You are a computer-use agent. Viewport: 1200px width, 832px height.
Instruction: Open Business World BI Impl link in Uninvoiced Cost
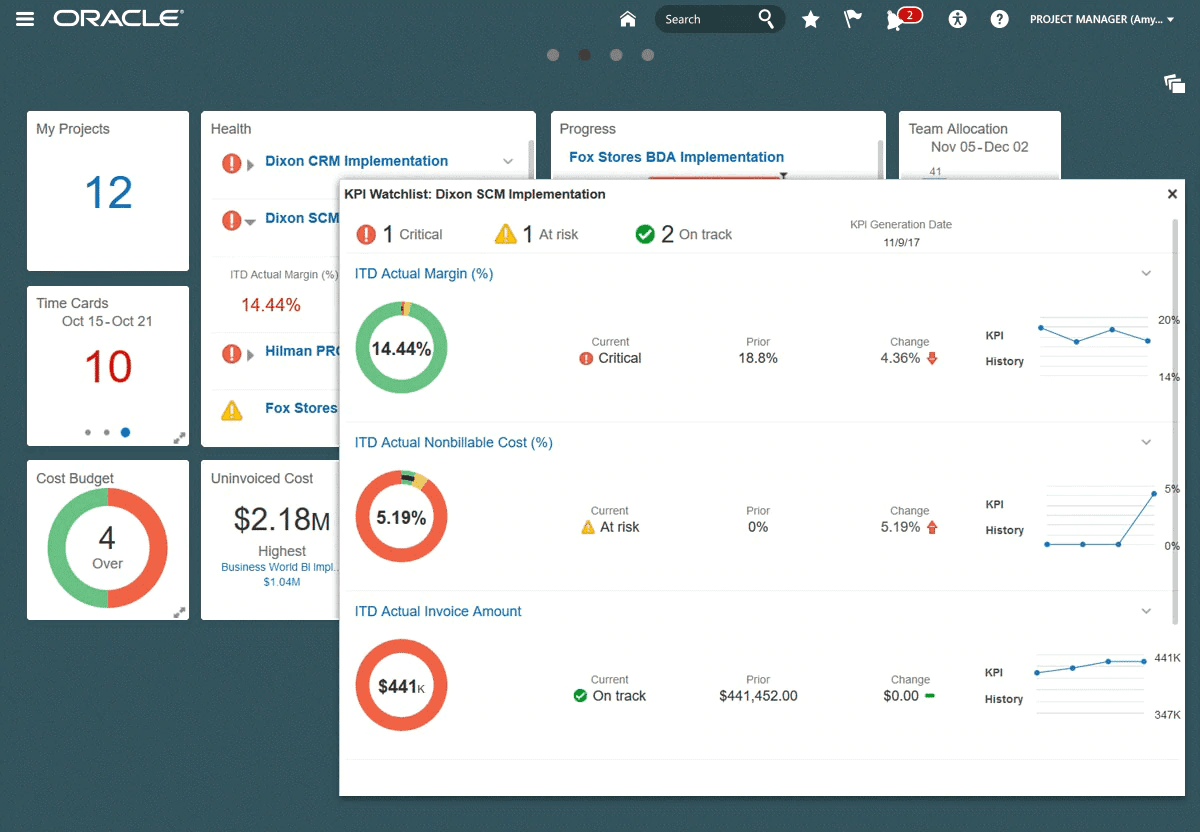click(281, 567)
